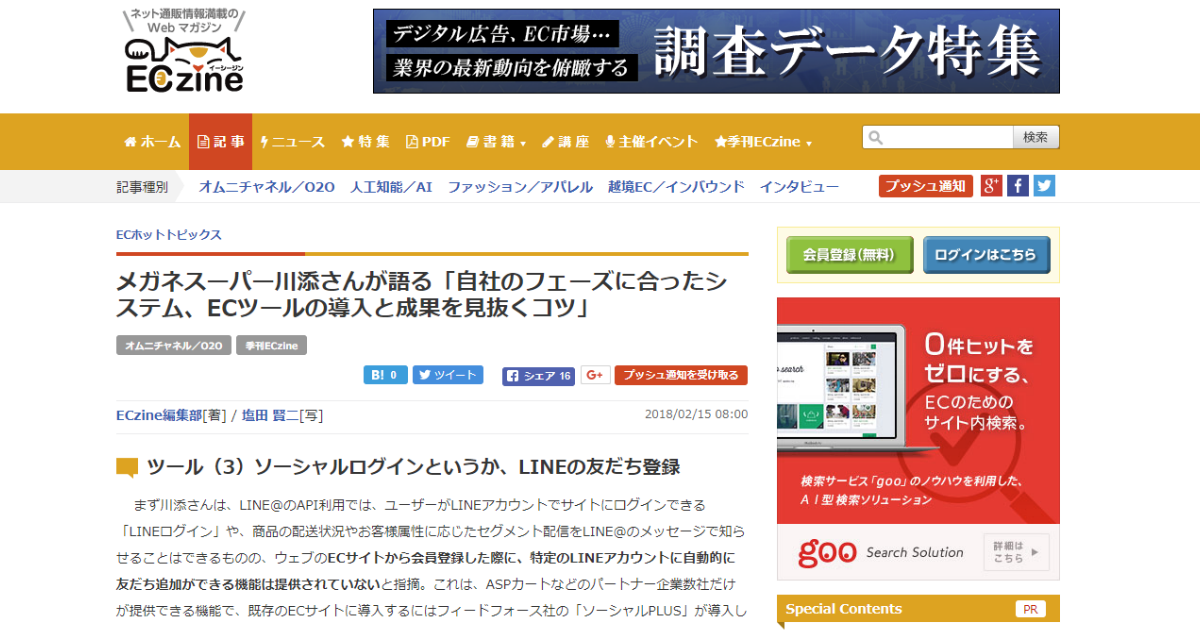Click the 検索 search button

tap(1036, 137)
